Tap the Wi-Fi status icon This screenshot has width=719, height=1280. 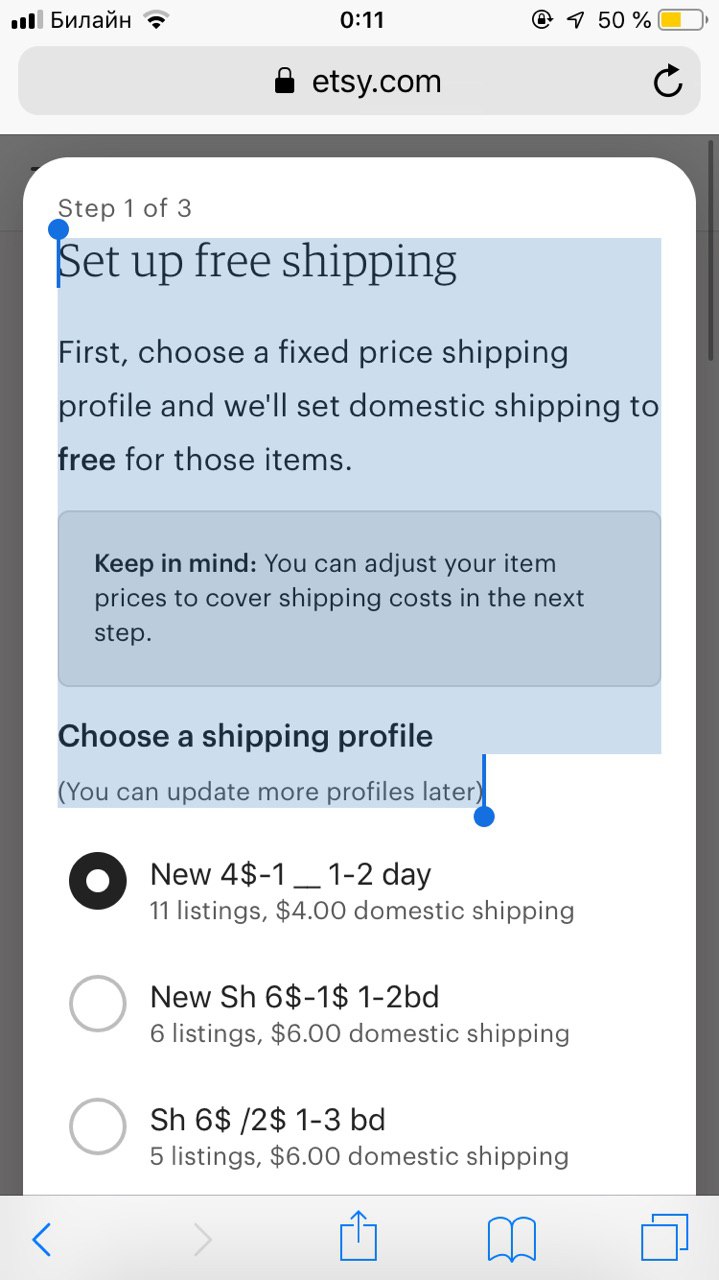156,20
